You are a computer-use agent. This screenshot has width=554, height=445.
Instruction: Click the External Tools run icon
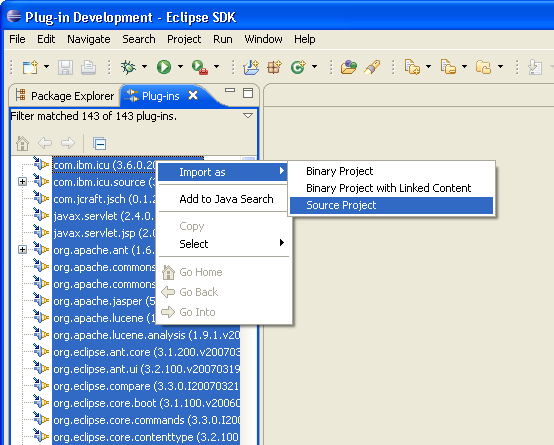(x=200, y=67)
